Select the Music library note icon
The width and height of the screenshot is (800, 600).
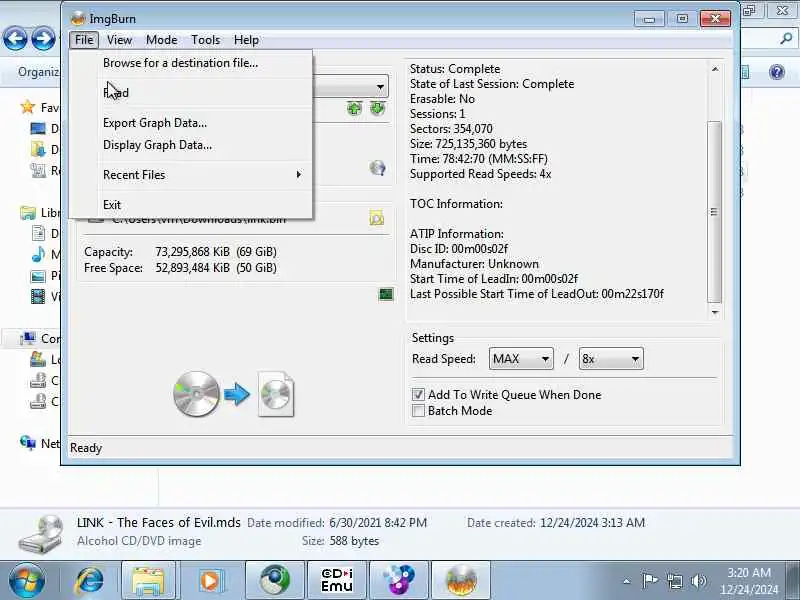[38, 254]
